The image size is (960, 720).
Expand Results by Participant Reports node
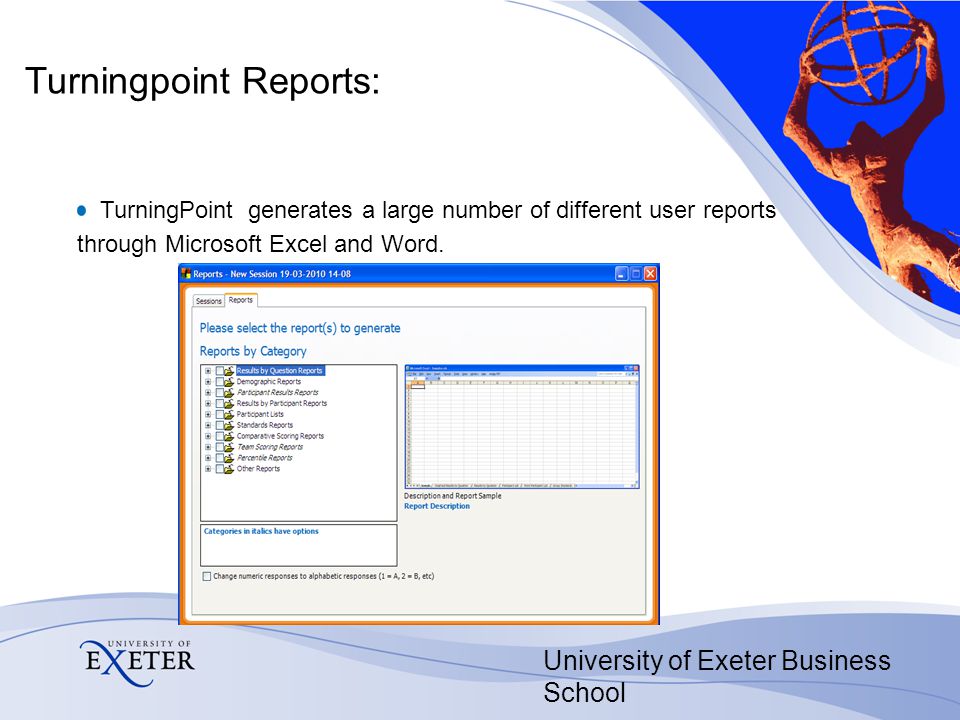208,403
